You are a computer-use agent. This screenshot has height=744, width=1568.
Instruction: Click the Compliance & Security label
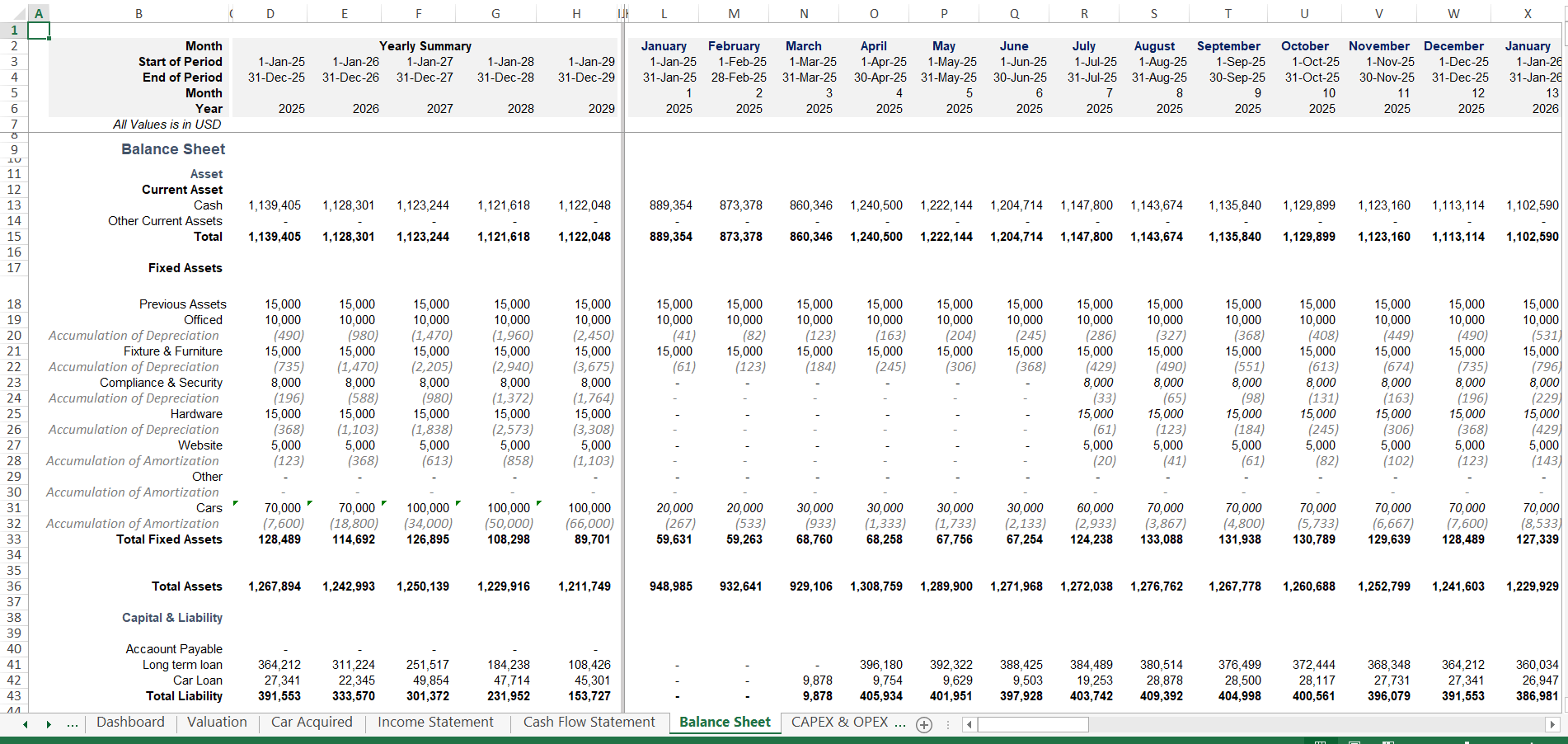coord(162,383)
